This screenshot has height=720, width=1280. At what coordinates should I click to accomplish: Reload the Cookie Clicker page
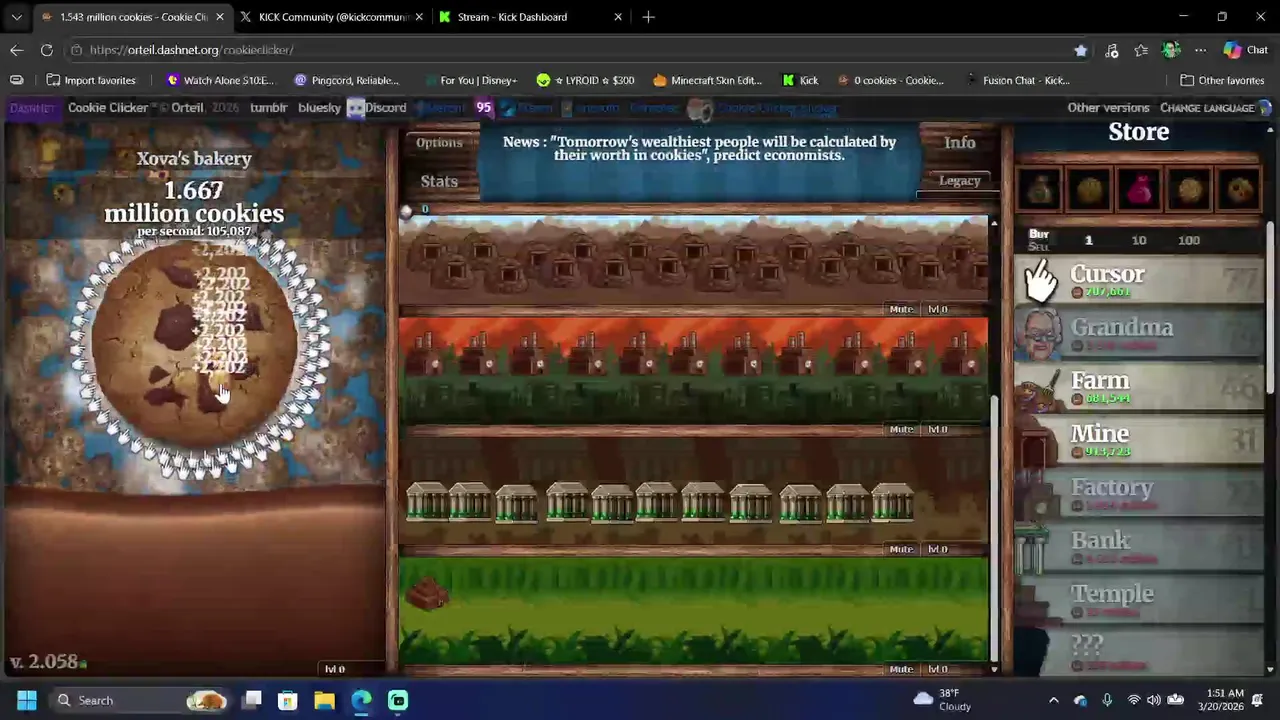point(47,50)
